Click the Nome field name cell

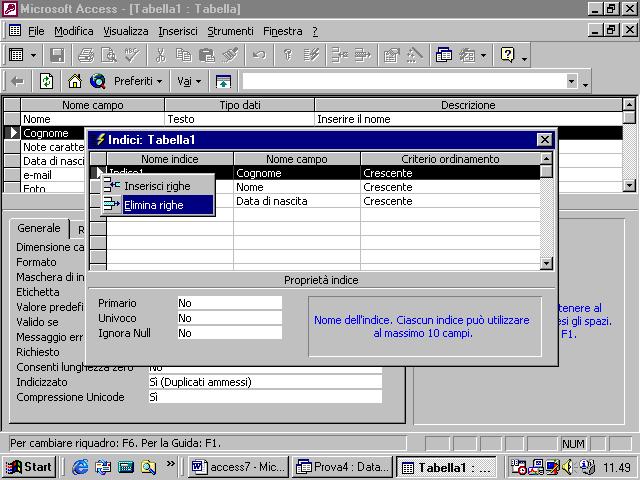point(93,119)
